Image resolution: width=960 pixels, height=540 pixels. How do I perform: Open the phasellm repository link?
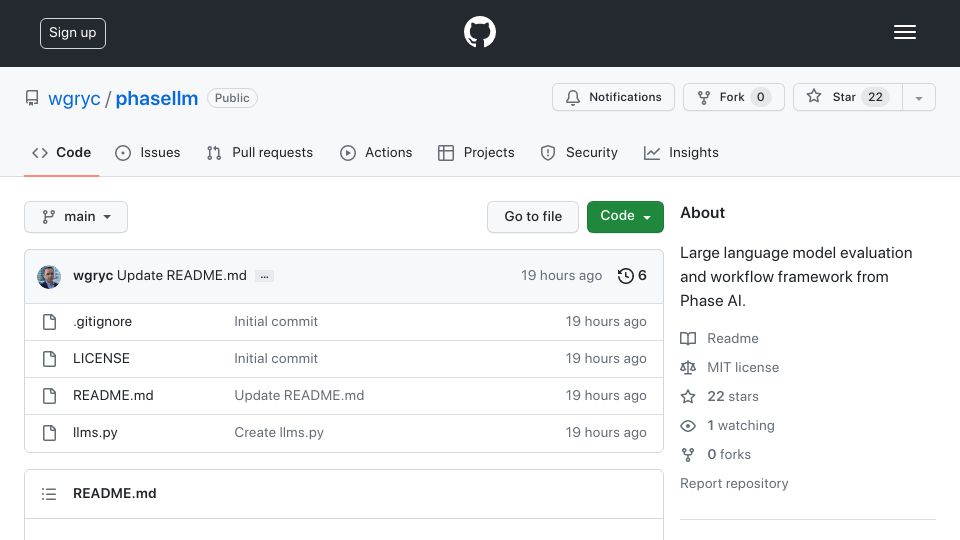tap(157, 98)
